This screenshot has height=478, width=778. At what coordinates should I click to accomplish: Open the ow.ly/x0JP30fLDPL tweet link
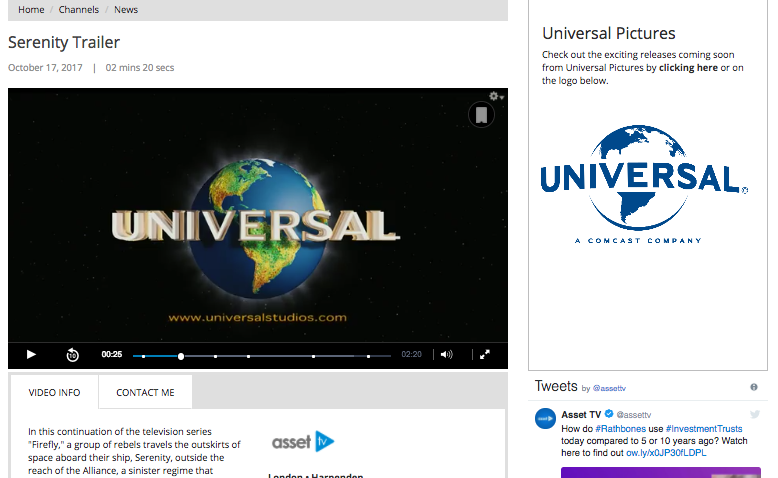pyautogui.click(x=666, y=453)
